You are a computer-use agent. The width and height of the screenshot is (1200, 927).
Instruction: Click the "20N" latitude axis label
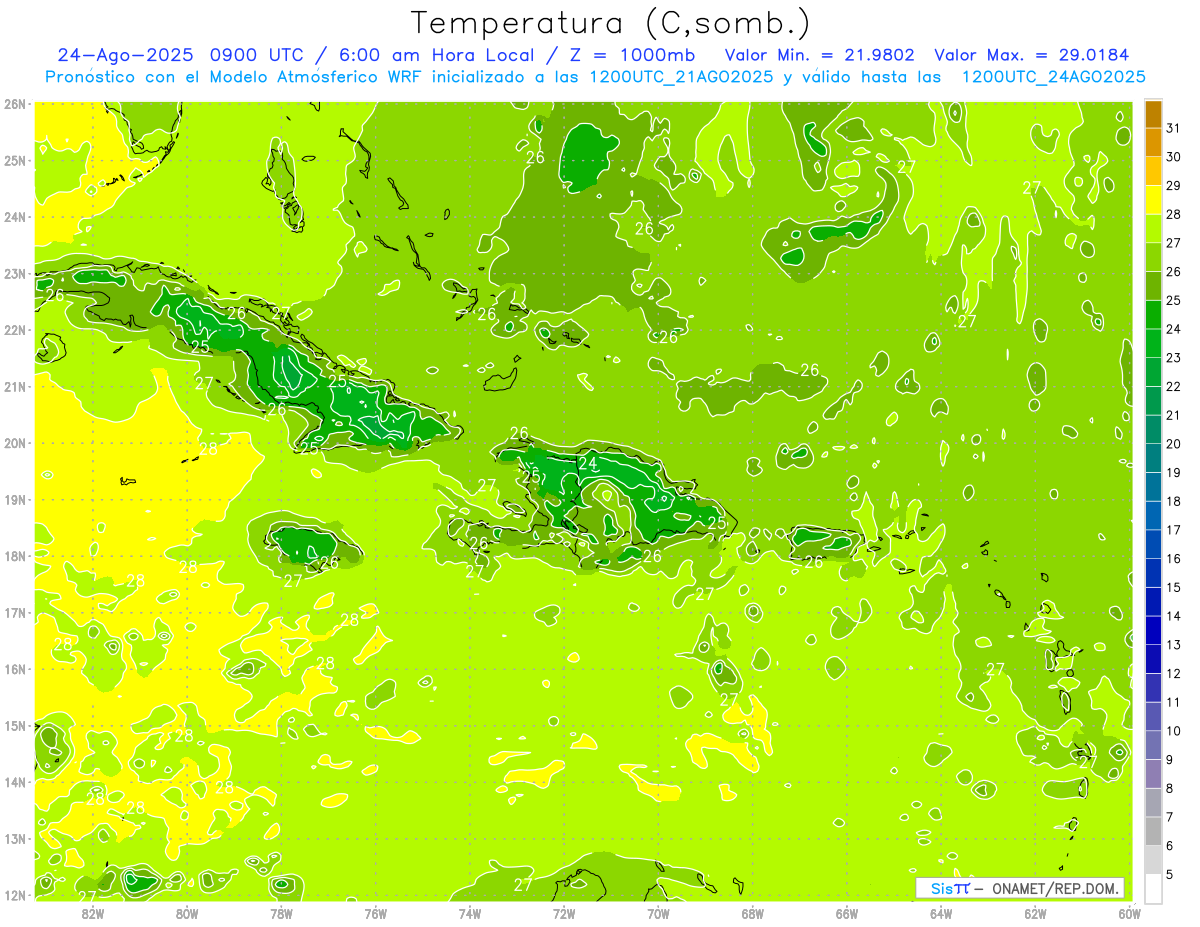point(14,443)
